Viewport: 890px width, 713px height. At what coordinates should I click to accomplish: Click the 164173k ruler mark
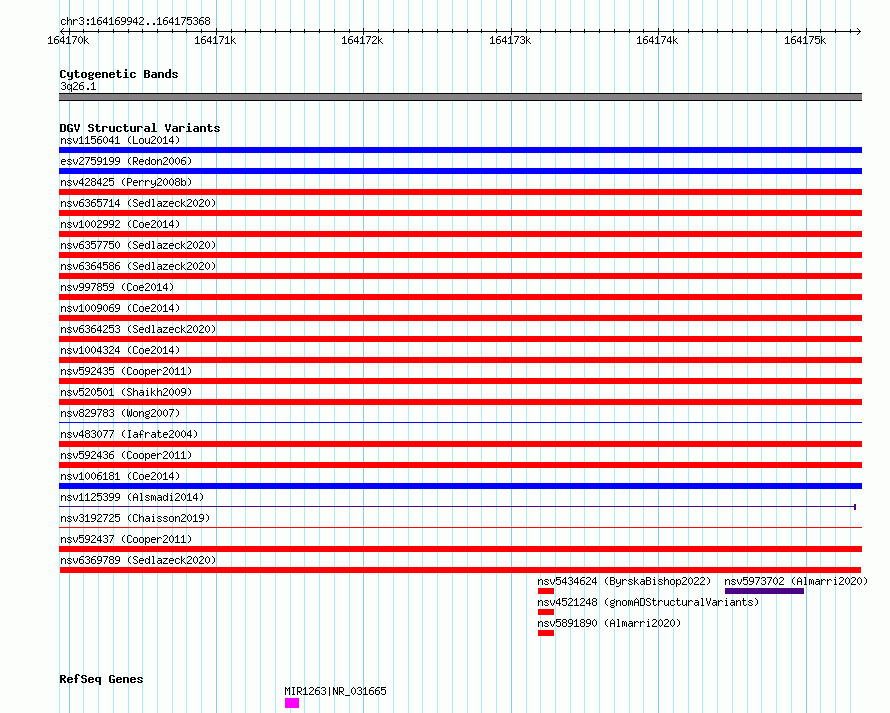click(x=510, y=40)
